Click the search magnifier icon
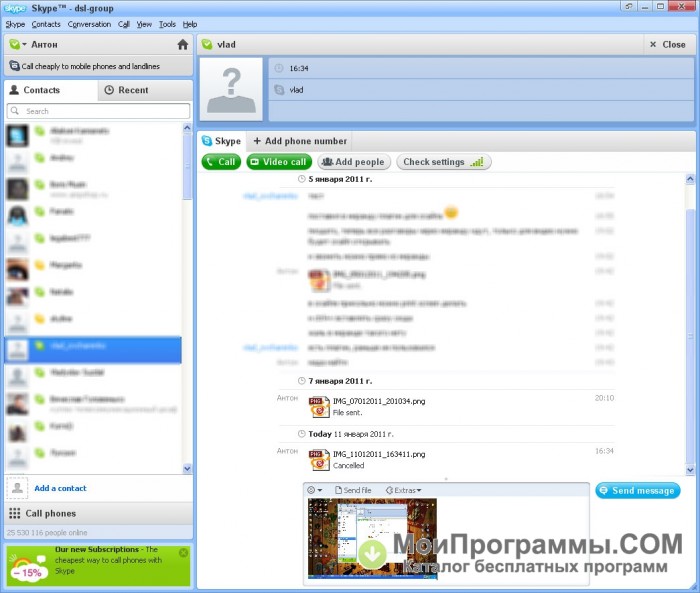This screenshot has height=593, width=700. pos(15,110)
